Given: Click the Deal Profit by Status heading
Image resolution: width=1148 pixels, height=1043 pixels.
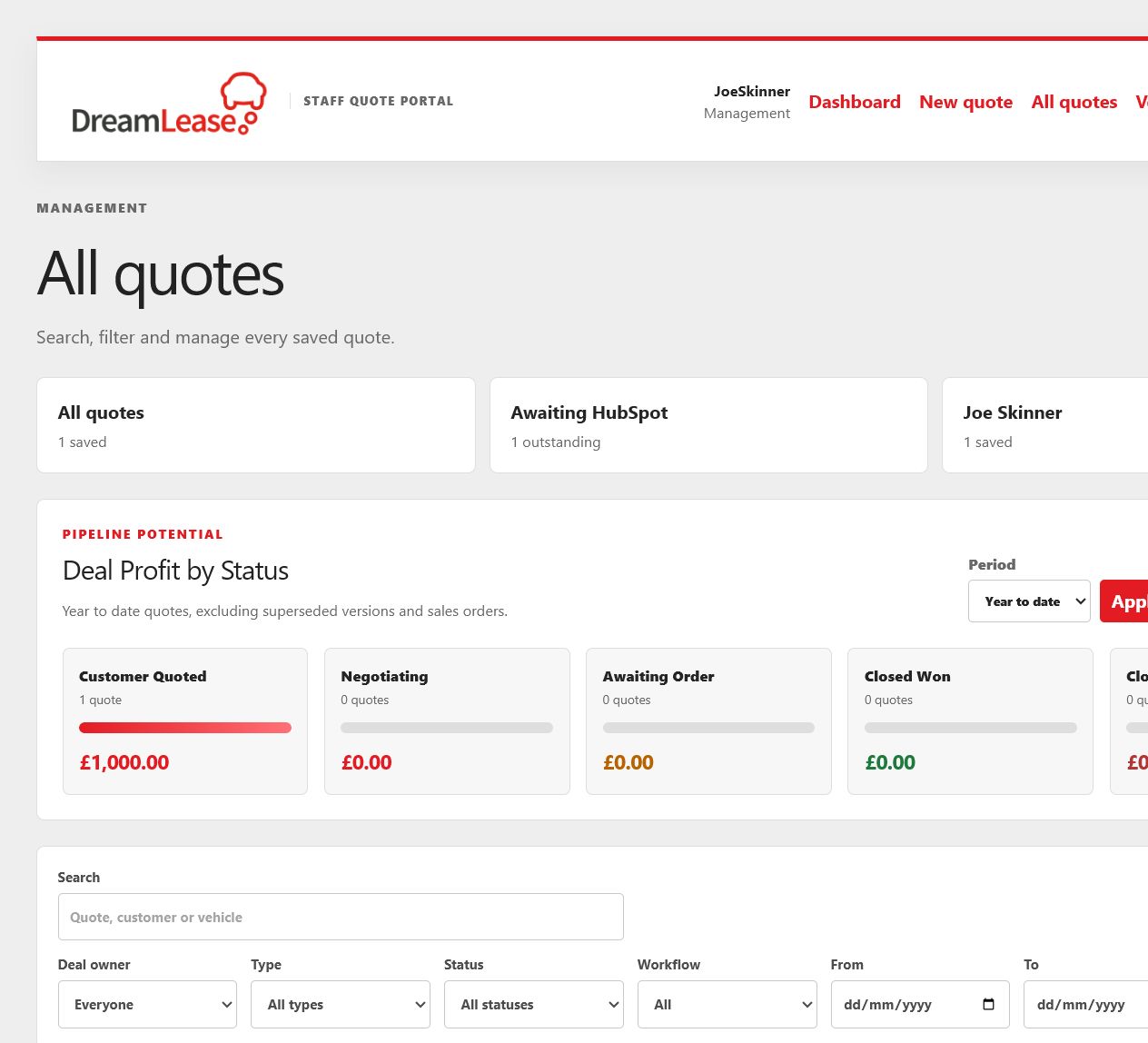Looking at the screenshot, I should click(175, 571).
